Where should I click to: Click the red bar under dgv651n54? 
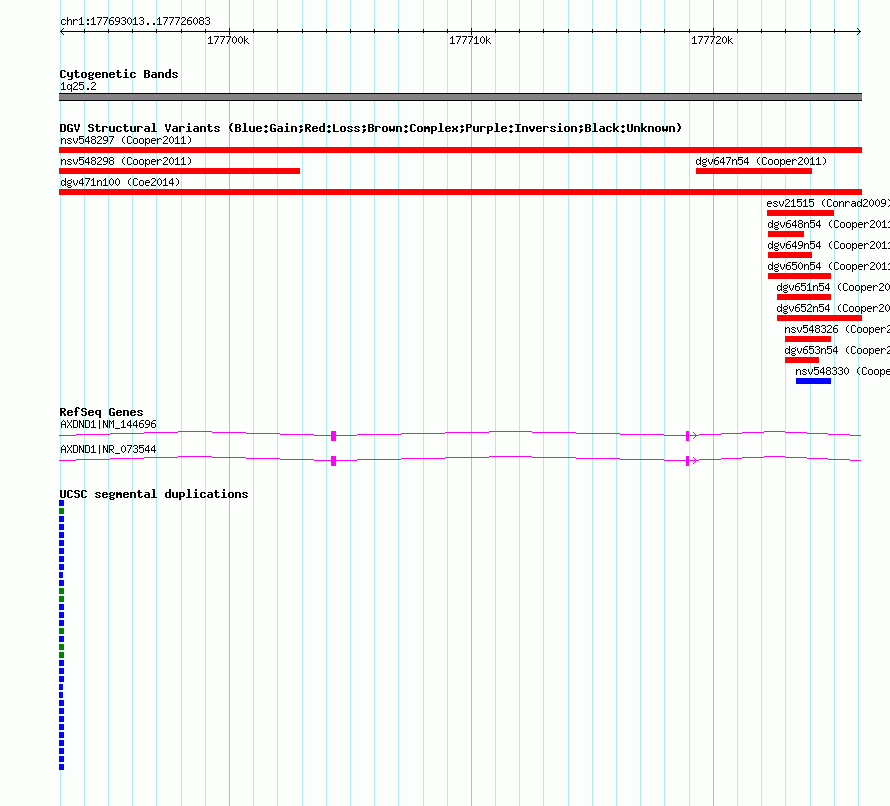(x=804, y=297)
